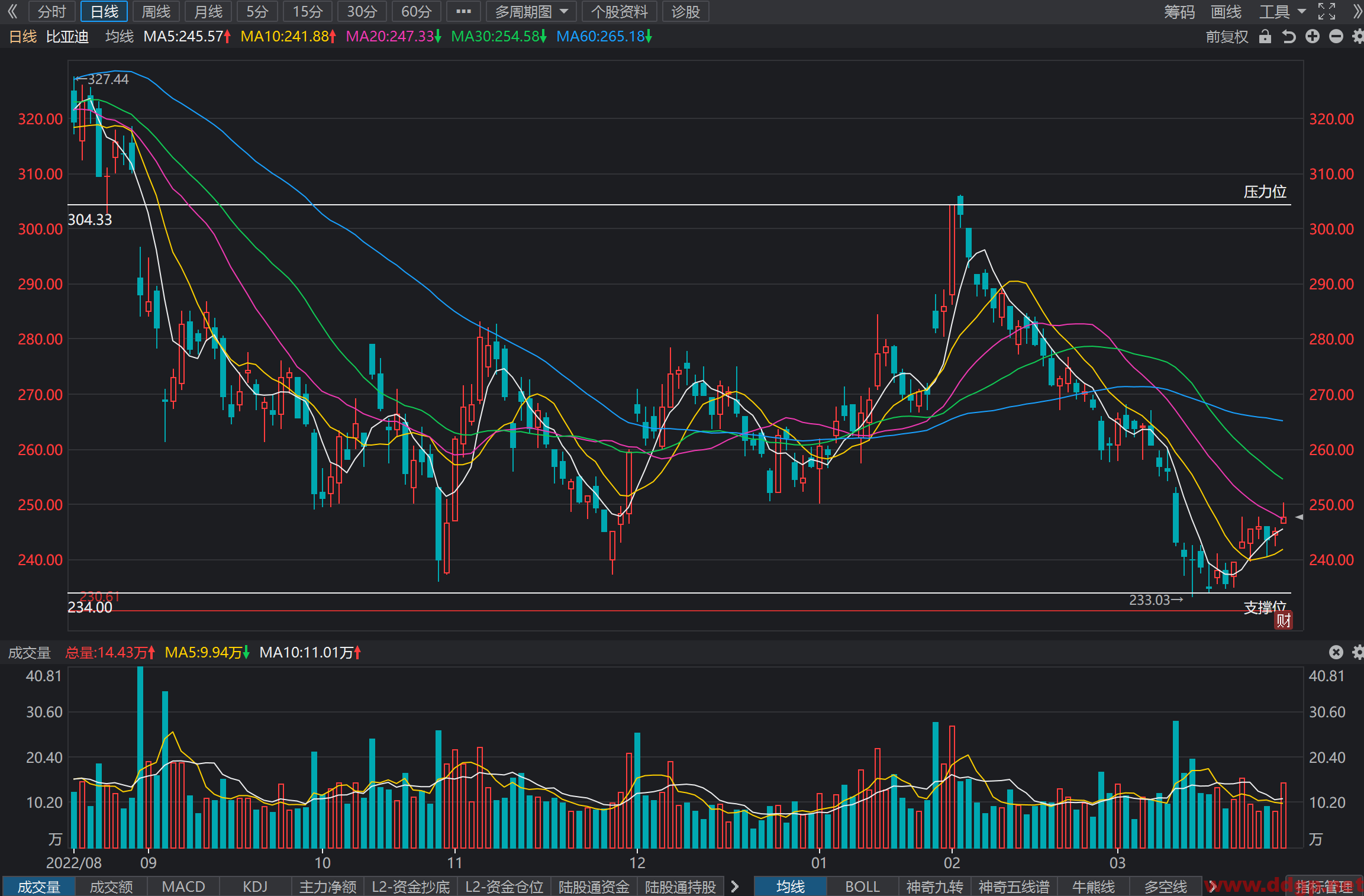This screenshot has width=1364, height=896.
Task: Select the 日线 daily chart tab
Action: tap(104, 11)
